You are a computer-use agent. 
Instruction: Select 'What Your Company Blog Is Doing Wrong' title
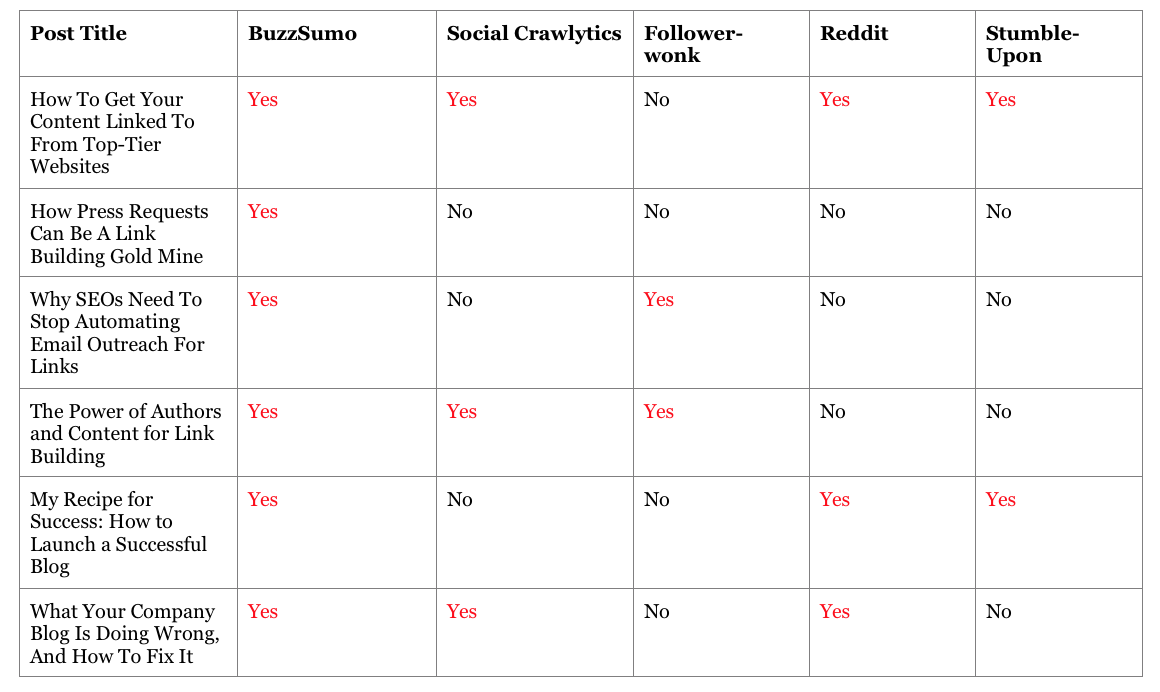click(x=124, y=633)
